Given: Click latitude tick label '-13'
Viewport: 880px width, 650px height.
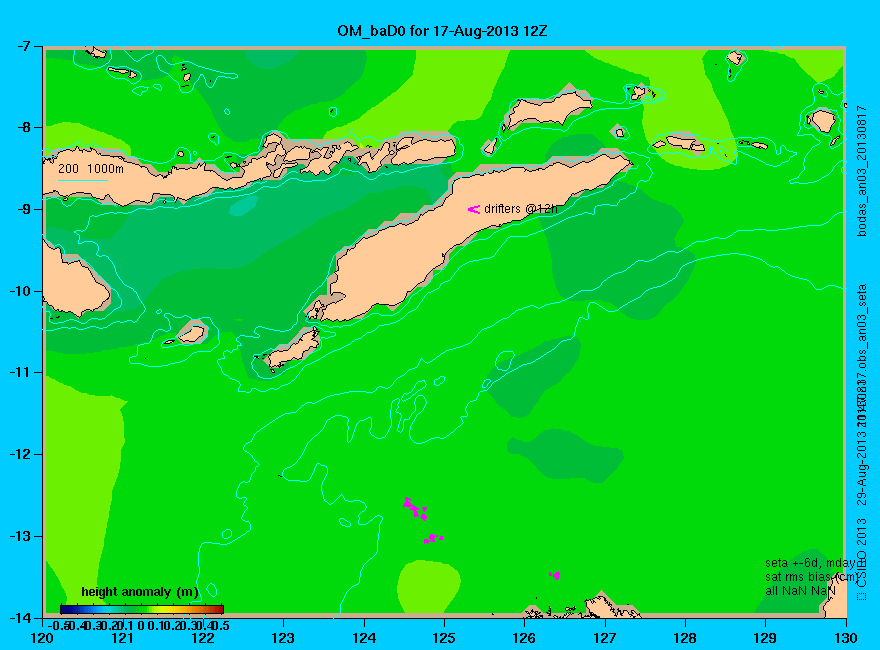Looking at the screenshot, I should (21, 536).
